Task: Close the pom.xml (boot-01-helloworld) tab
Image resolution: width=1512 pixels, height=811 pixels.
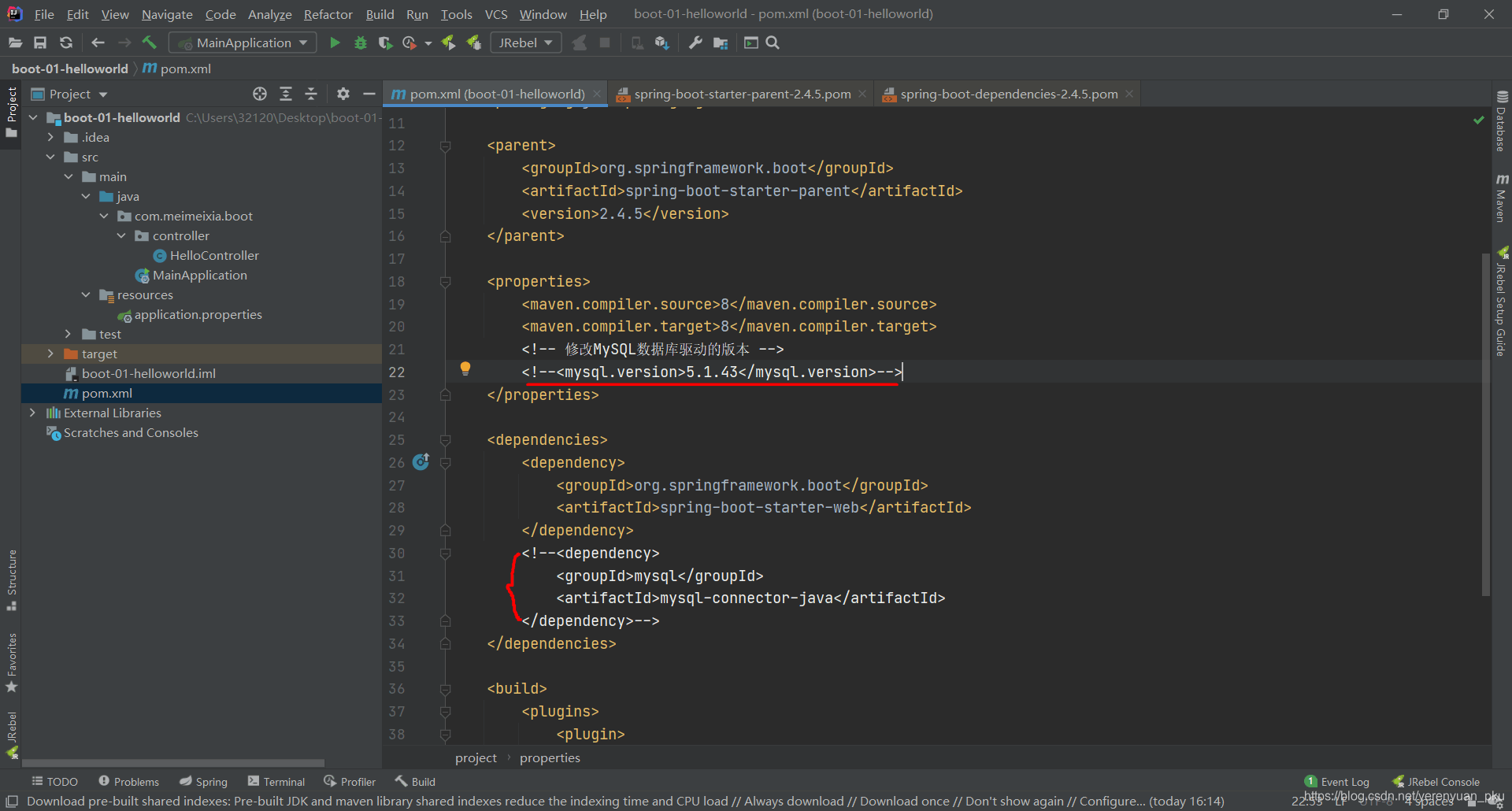Action: click(597, 94)
